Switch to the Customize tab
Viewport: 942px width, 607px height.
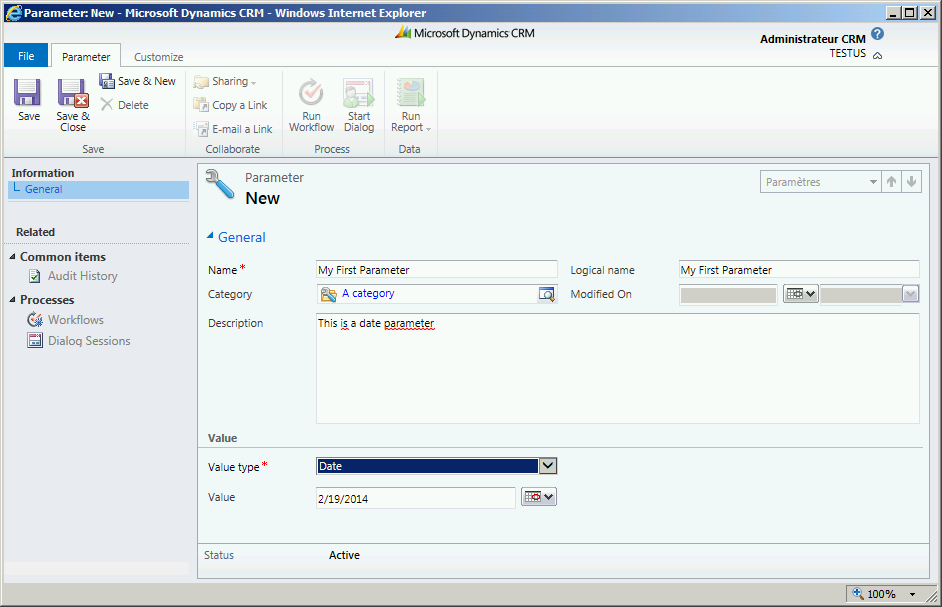point(158,57)
